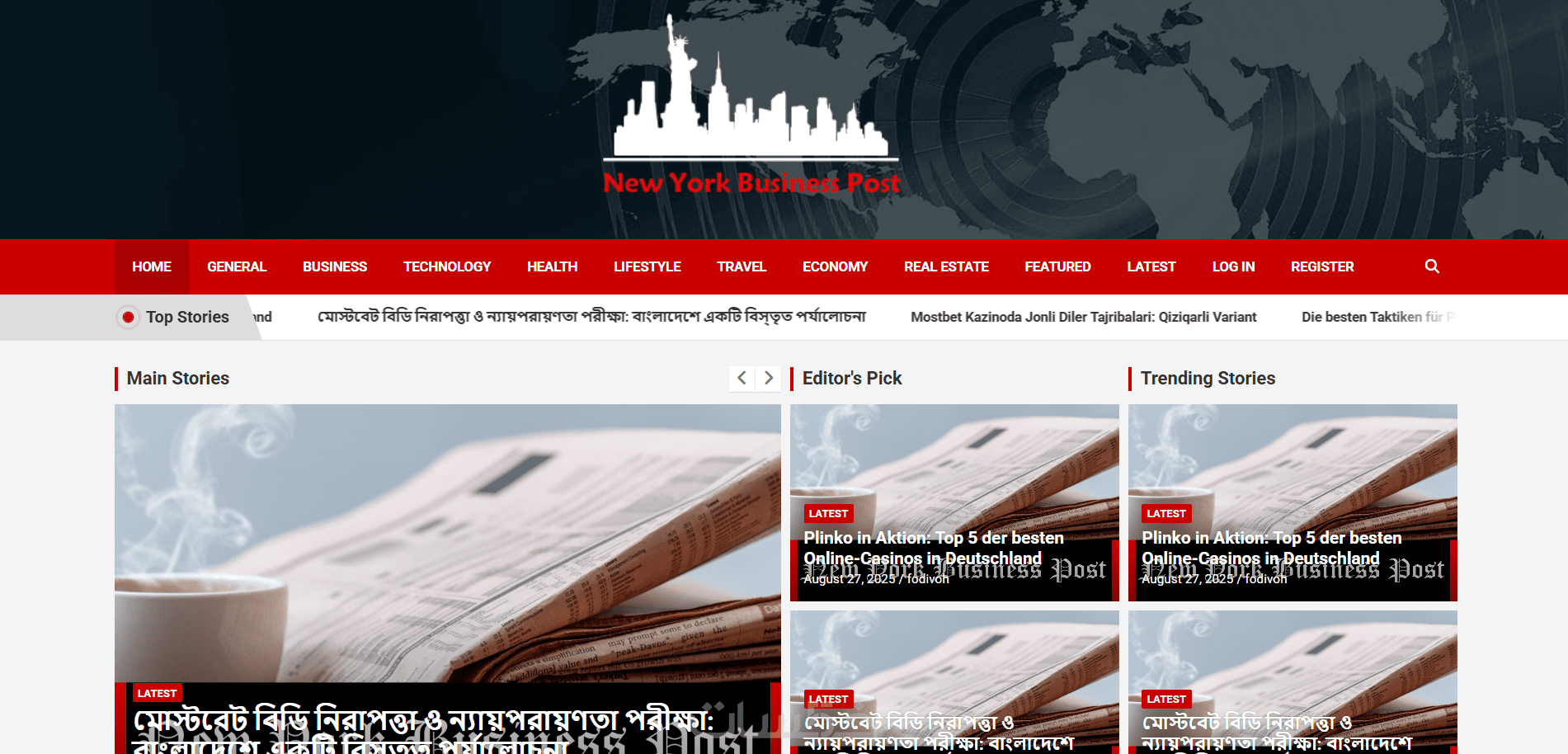1568x754 pixels.
Task: Browse the Health section
Action: [553, 266]
